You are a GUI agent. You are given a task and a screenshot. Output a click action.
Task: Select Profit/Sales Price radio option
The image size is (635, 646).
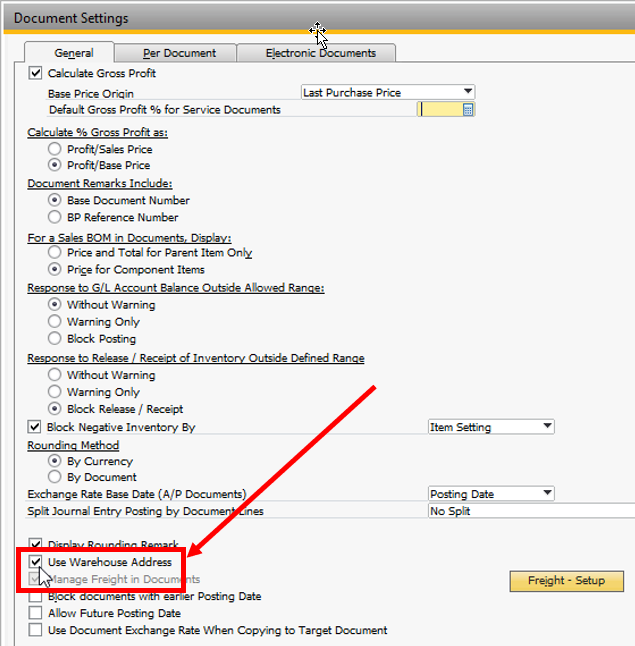[55, 149]
